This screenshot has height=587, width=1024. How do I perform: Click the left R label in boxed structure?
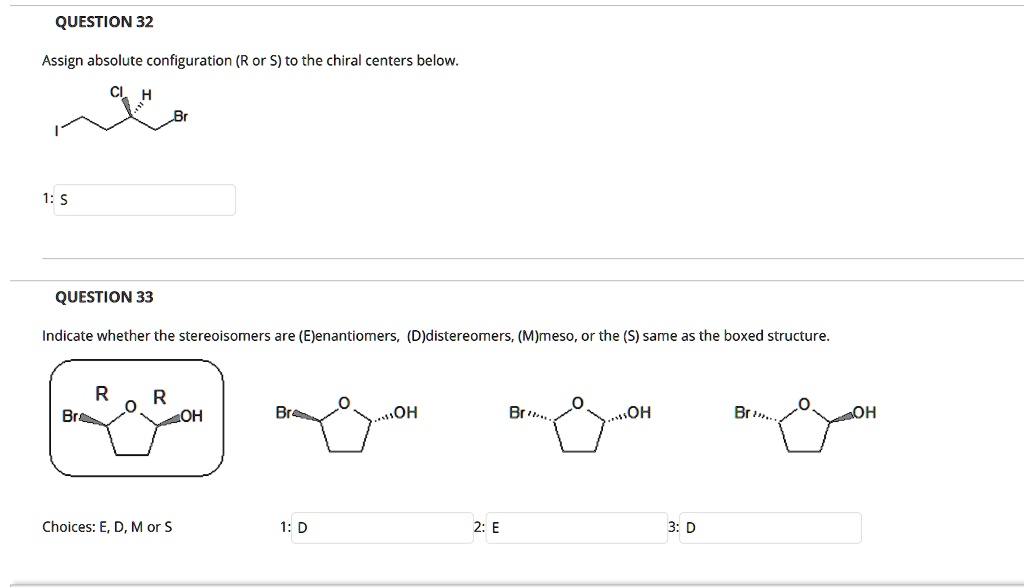101,393
